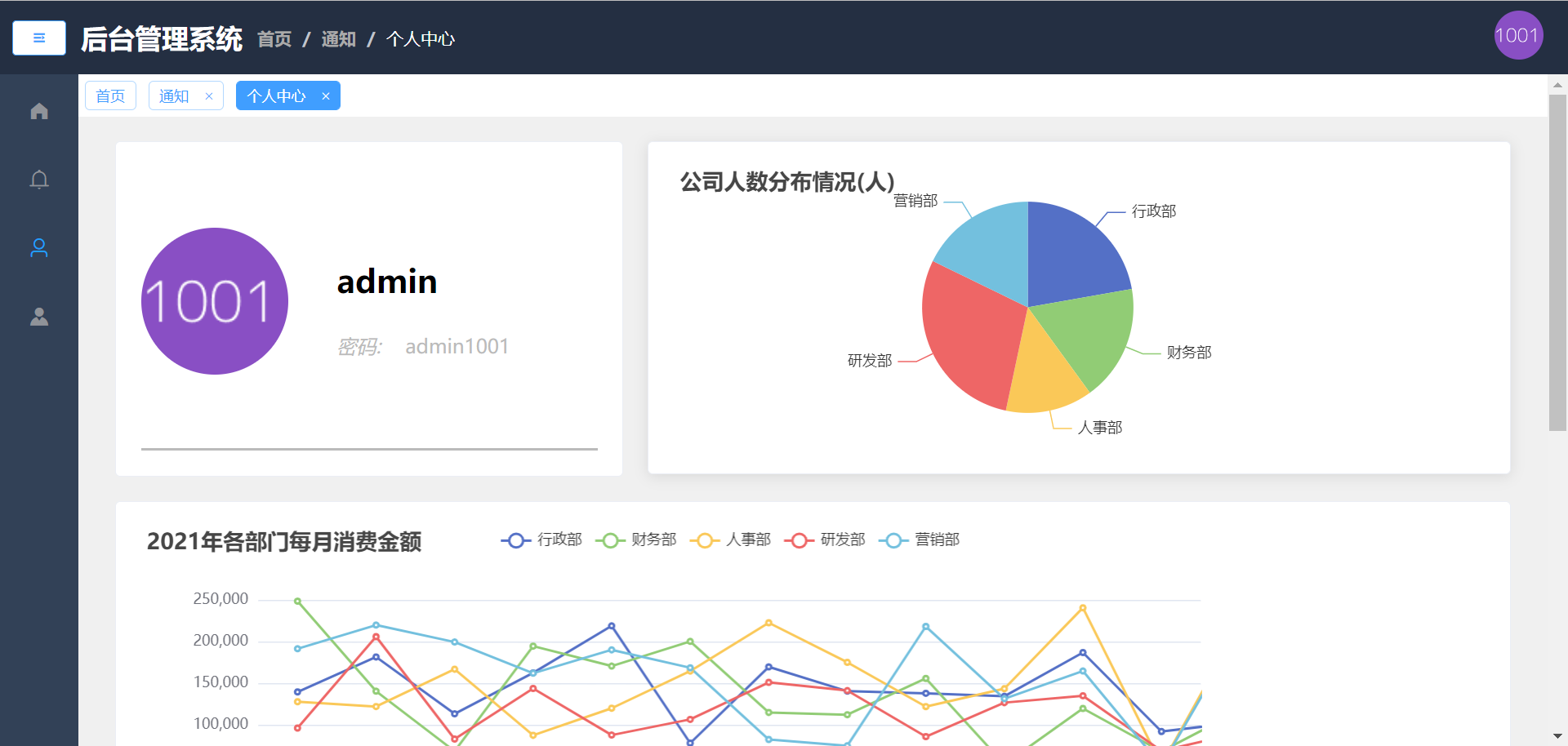This screenshot has width=1568, height=746.
Task: Click the scrollbar up arrow
Action: 1557,84
